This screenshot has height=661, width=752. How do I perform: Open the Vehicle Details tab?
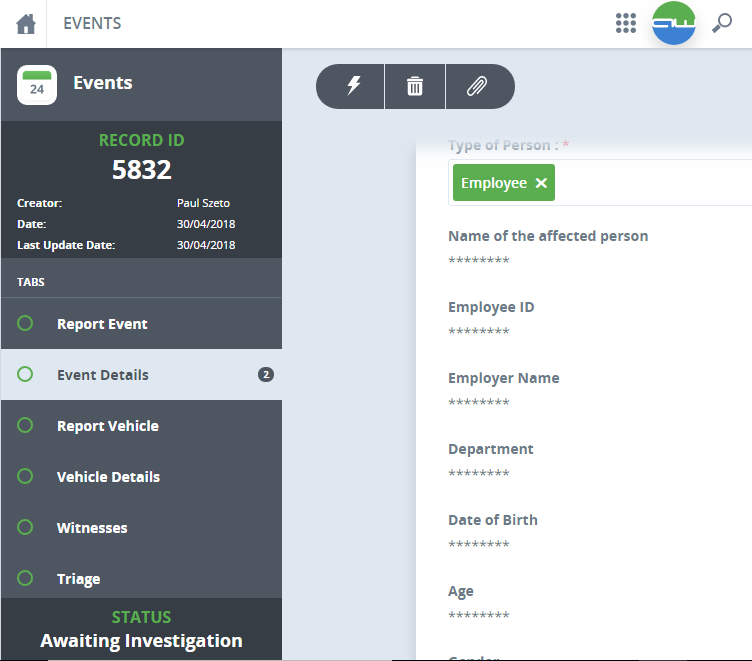[x=108, y=477]
